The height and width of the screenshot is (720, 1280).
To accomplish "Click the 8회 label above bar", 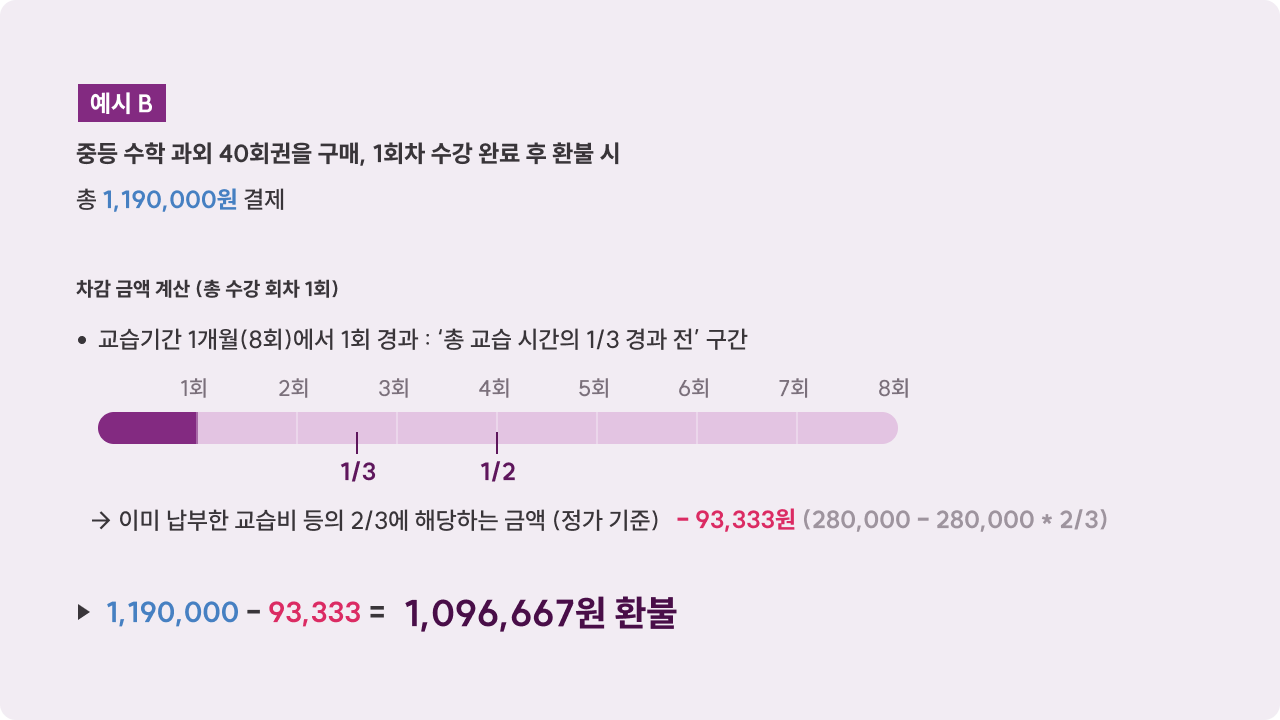I will 893,388.
